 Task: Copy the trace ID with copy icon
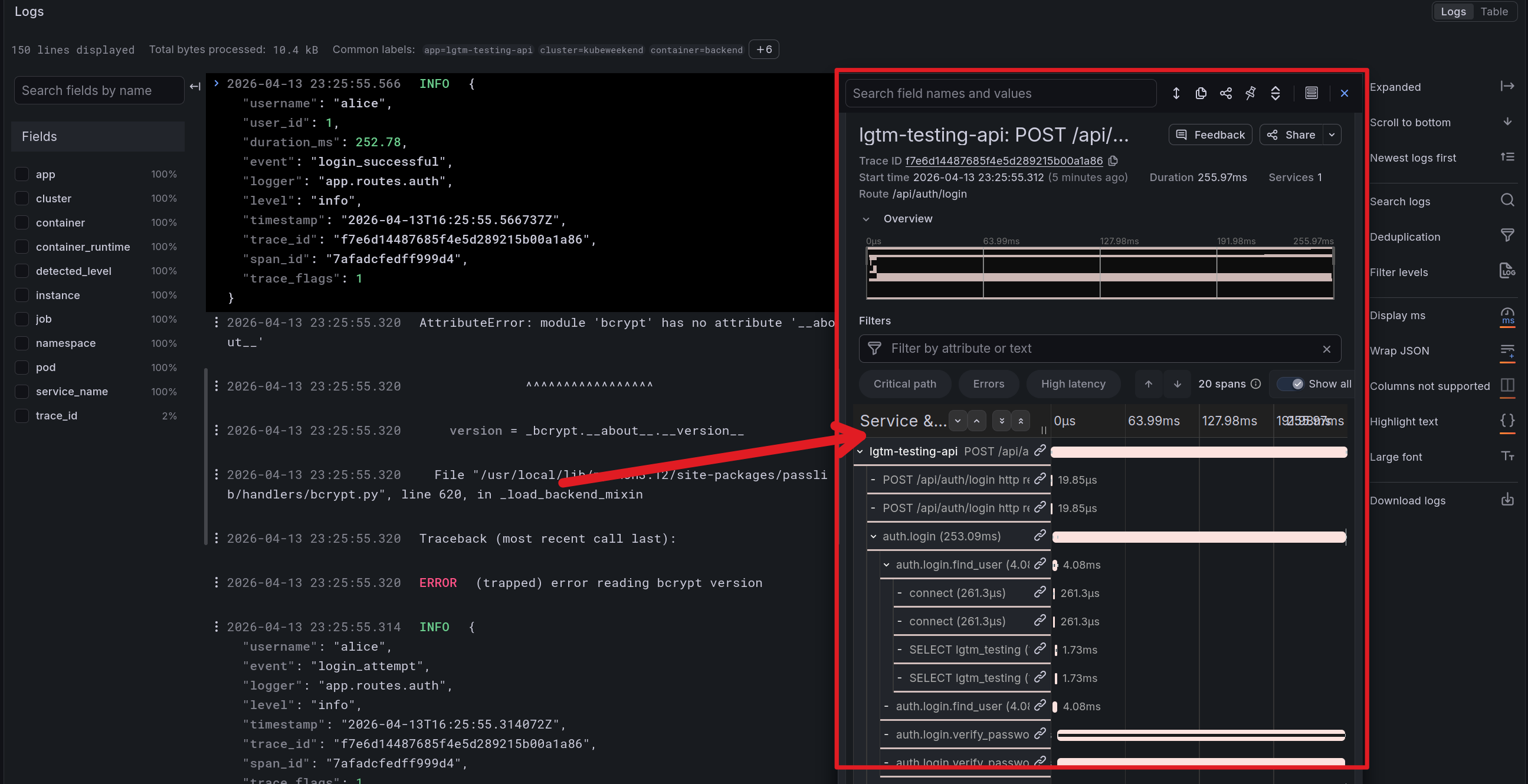pyautogui.click(x=1113, y=160)
